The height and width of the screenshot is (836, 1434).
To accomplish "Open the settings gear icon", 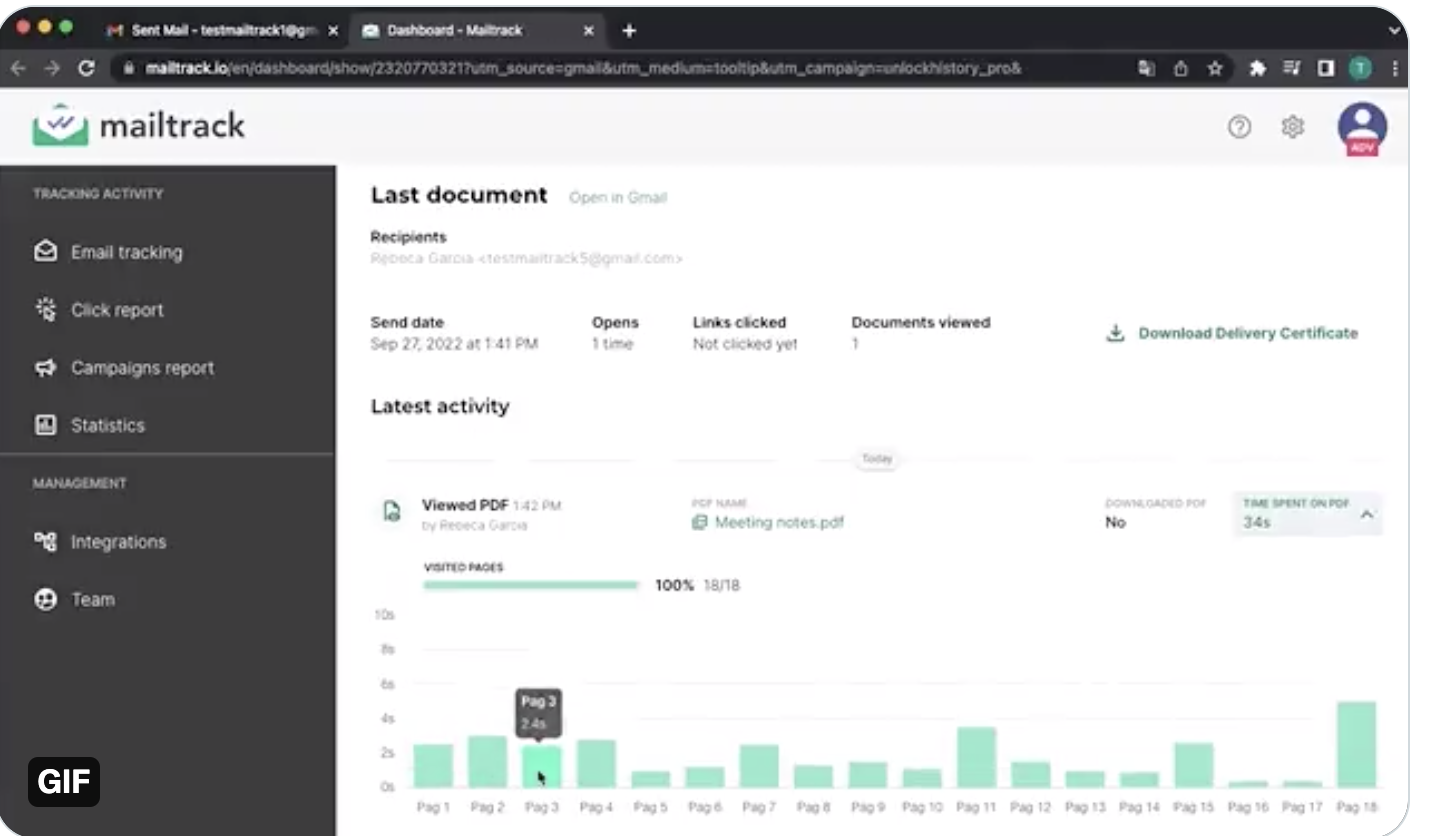I will (x=1293, y=127).
